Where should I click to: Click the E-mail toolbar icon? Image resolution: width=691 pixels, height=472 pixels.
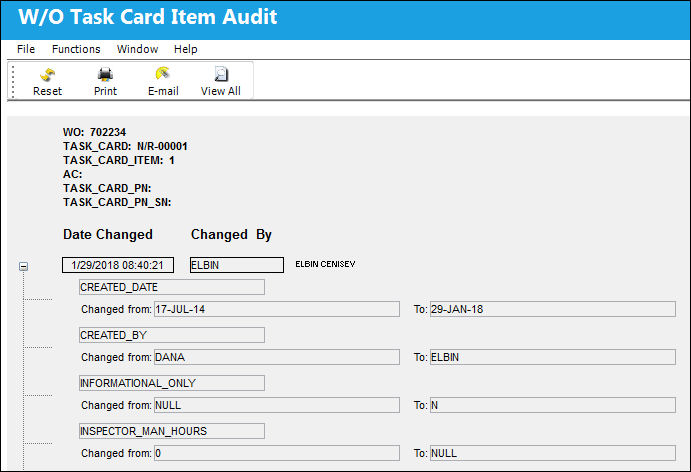pyautogui.click(x=163, y=74)
